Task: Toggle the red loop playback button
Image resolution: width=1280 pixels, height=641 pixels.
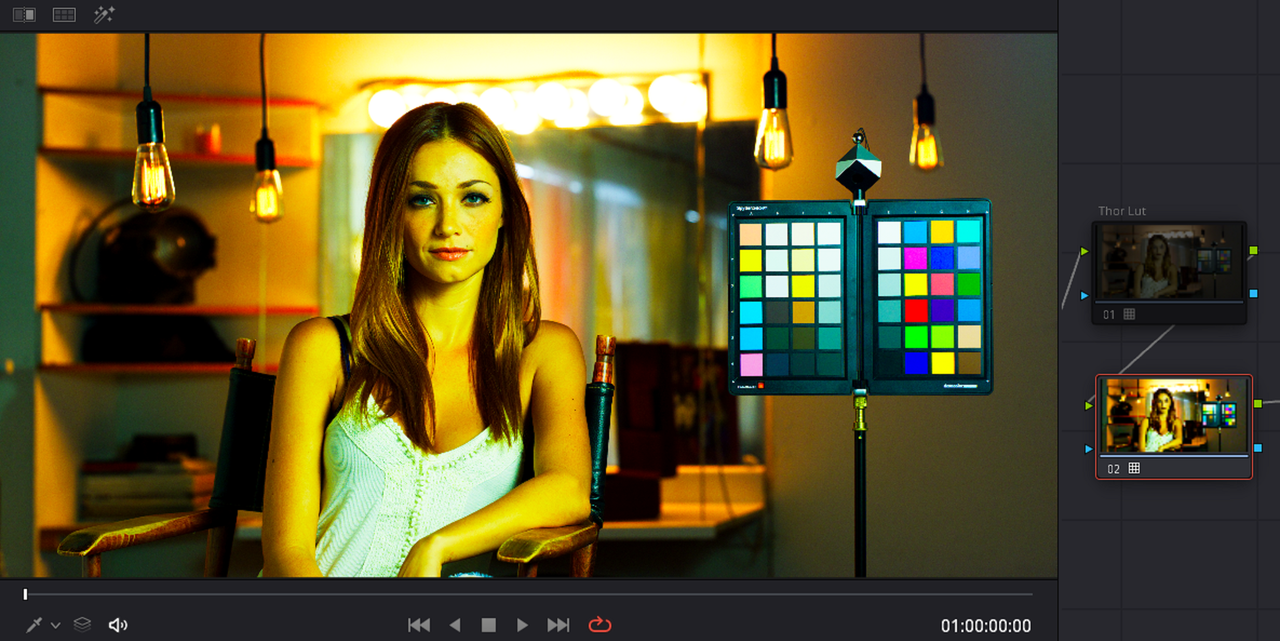Action: [599, 625]
